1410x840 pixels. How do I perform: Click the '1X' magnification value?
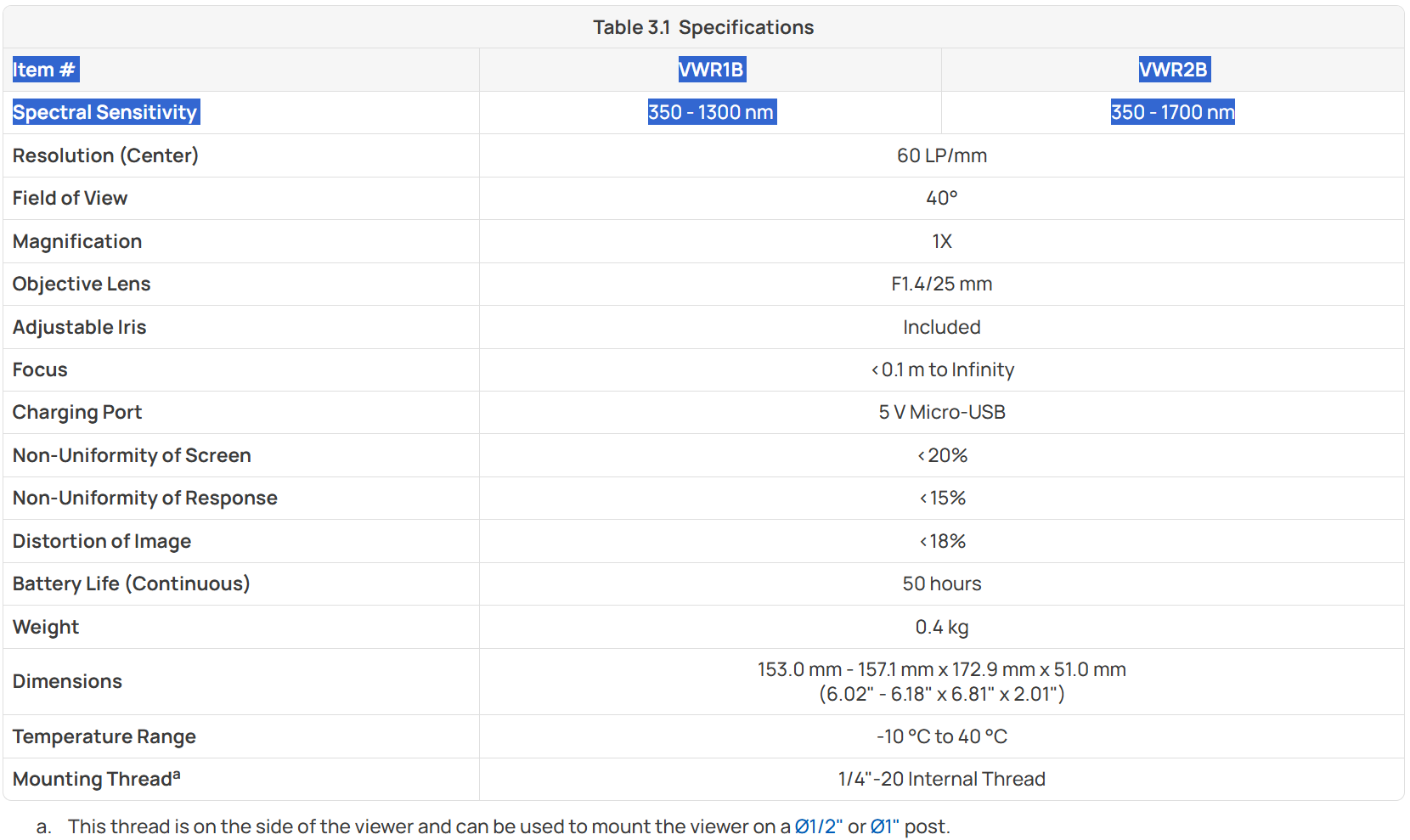(942, 241)
